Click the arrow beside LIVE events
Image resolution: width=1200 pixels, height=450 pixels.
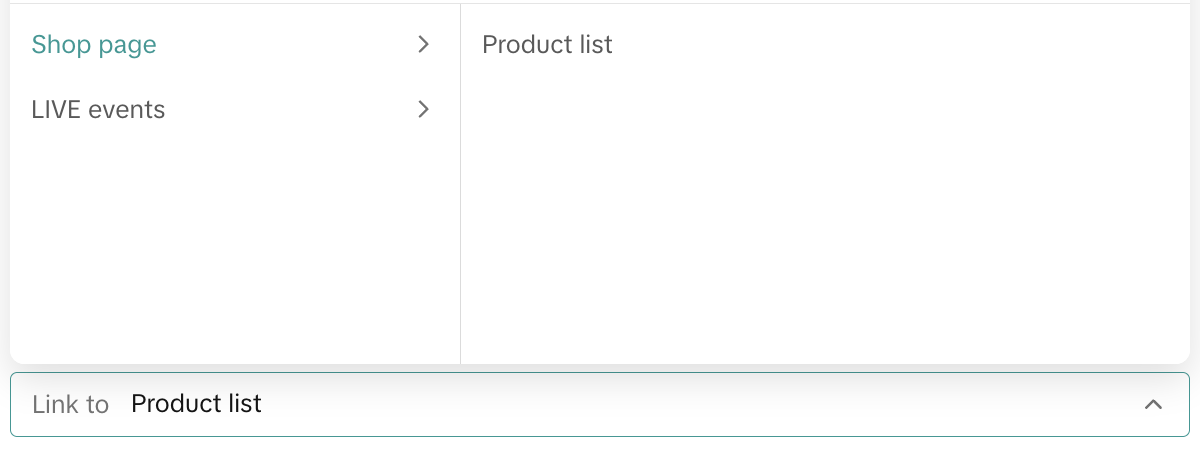pos(424,110)
